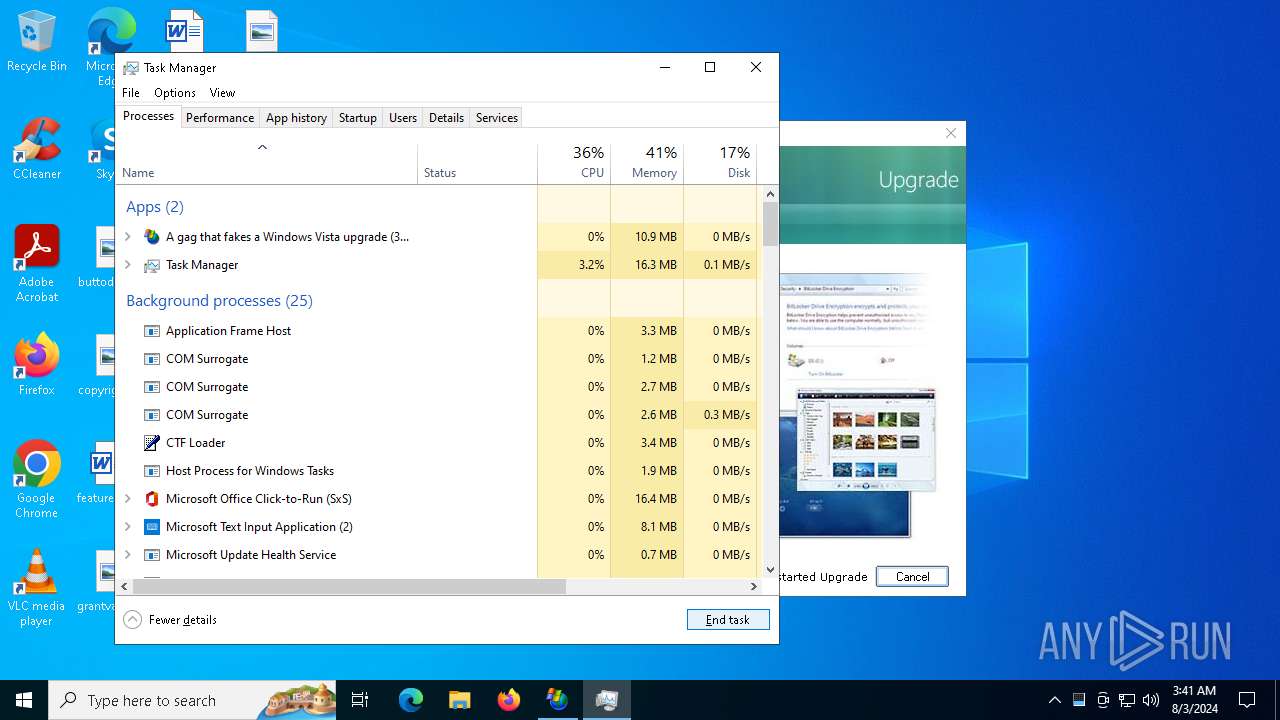Switch to the Users tab
Screen dimensions: 1280x720
(x=403, y=117)
